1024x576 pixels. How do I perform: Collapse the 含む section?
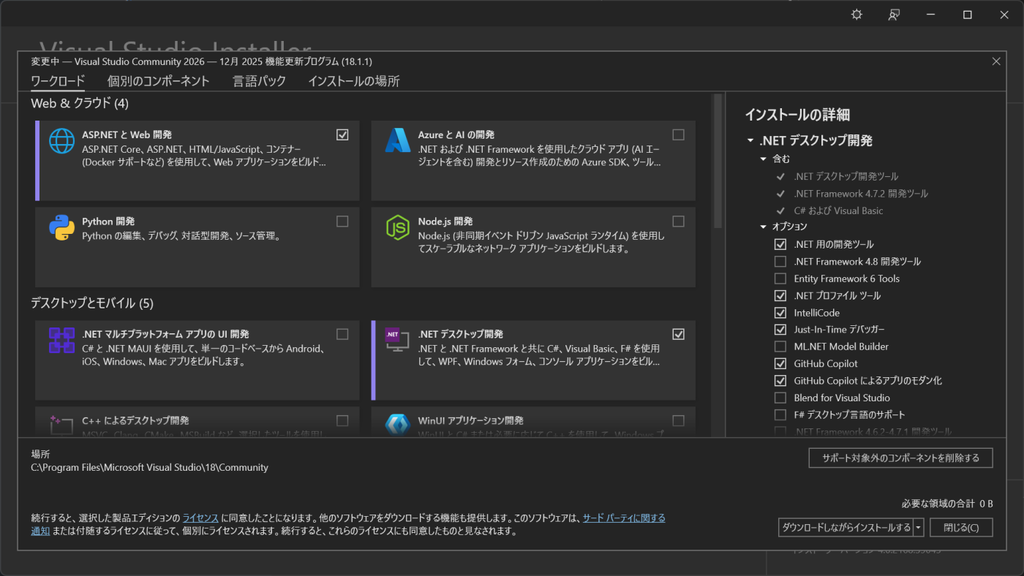[763, 159]
